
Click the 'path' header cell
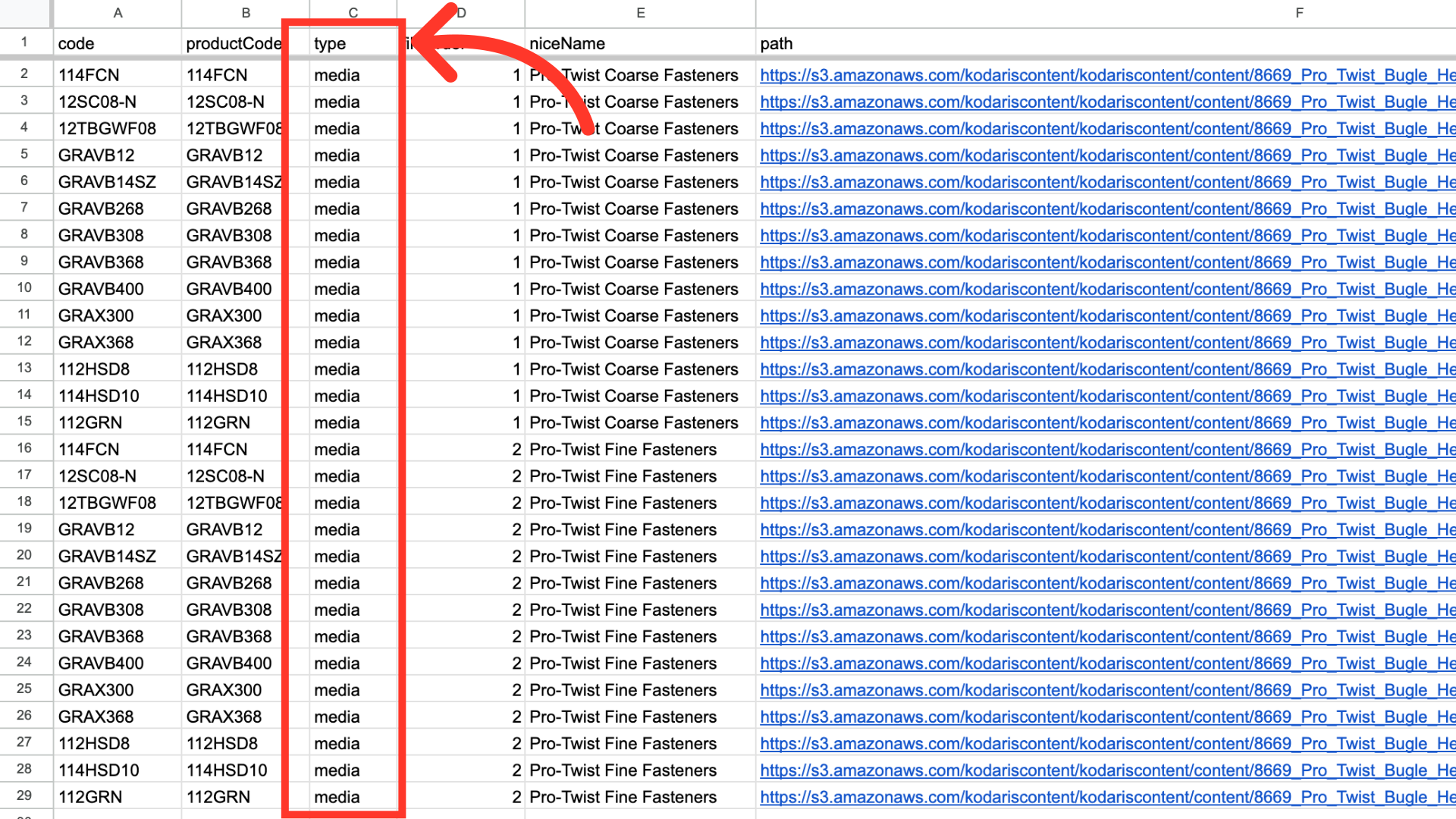[x=776, y=43]
